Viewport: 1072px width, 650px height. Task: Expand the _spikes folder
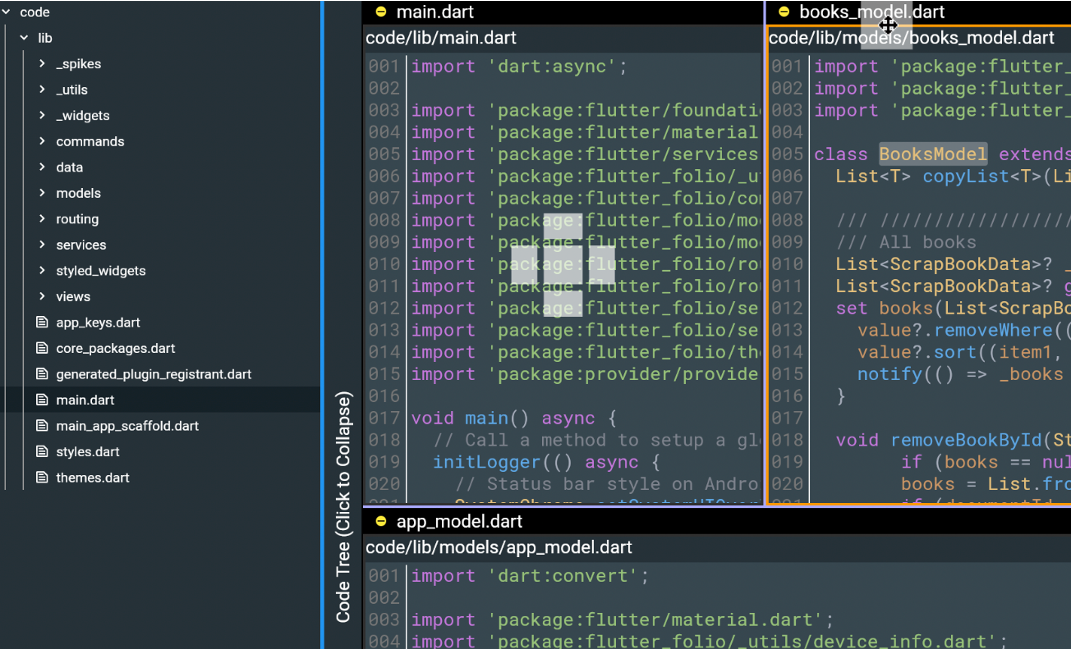click(42, 64)
